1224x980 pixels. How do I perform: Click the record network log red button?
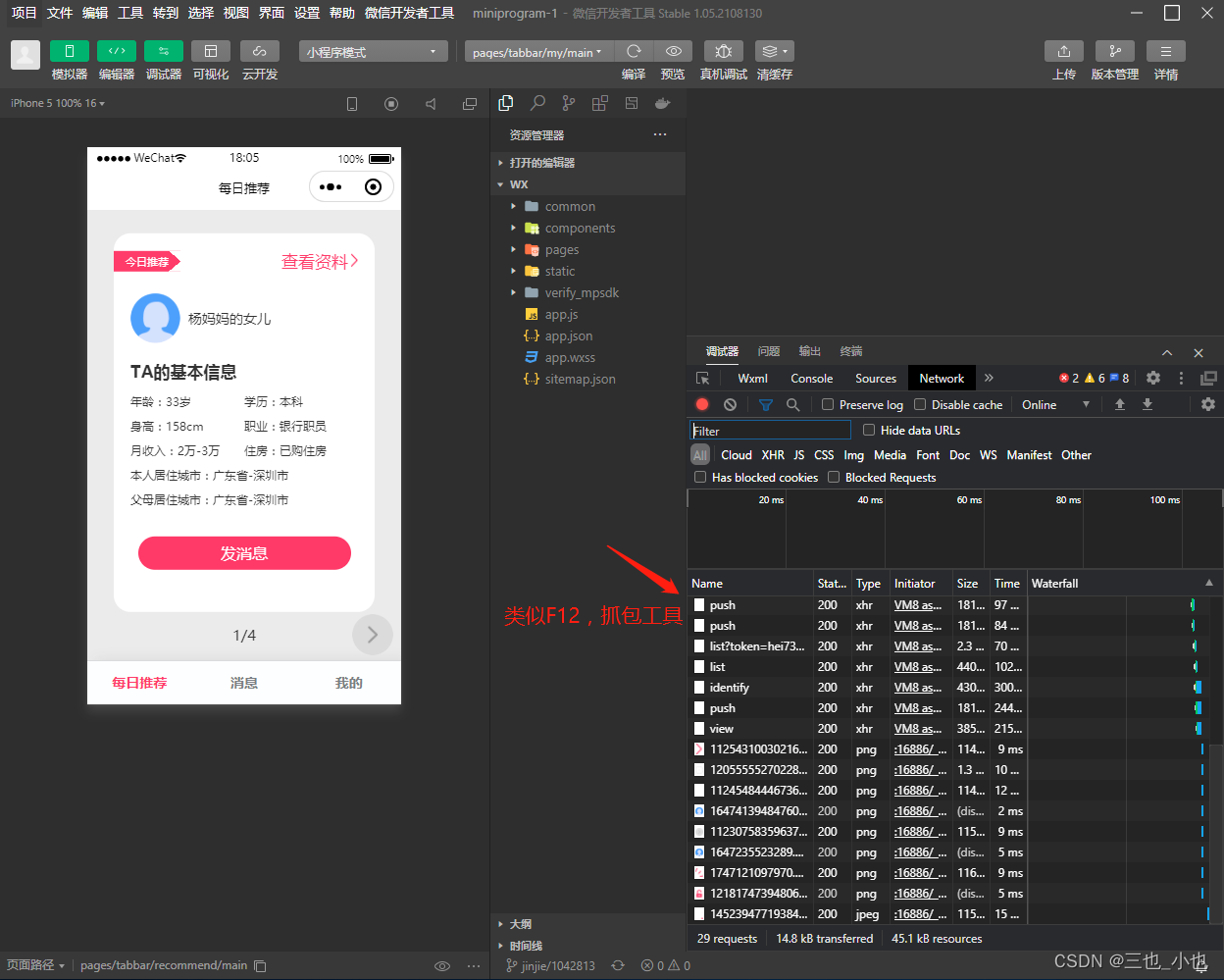click(702, 404)
